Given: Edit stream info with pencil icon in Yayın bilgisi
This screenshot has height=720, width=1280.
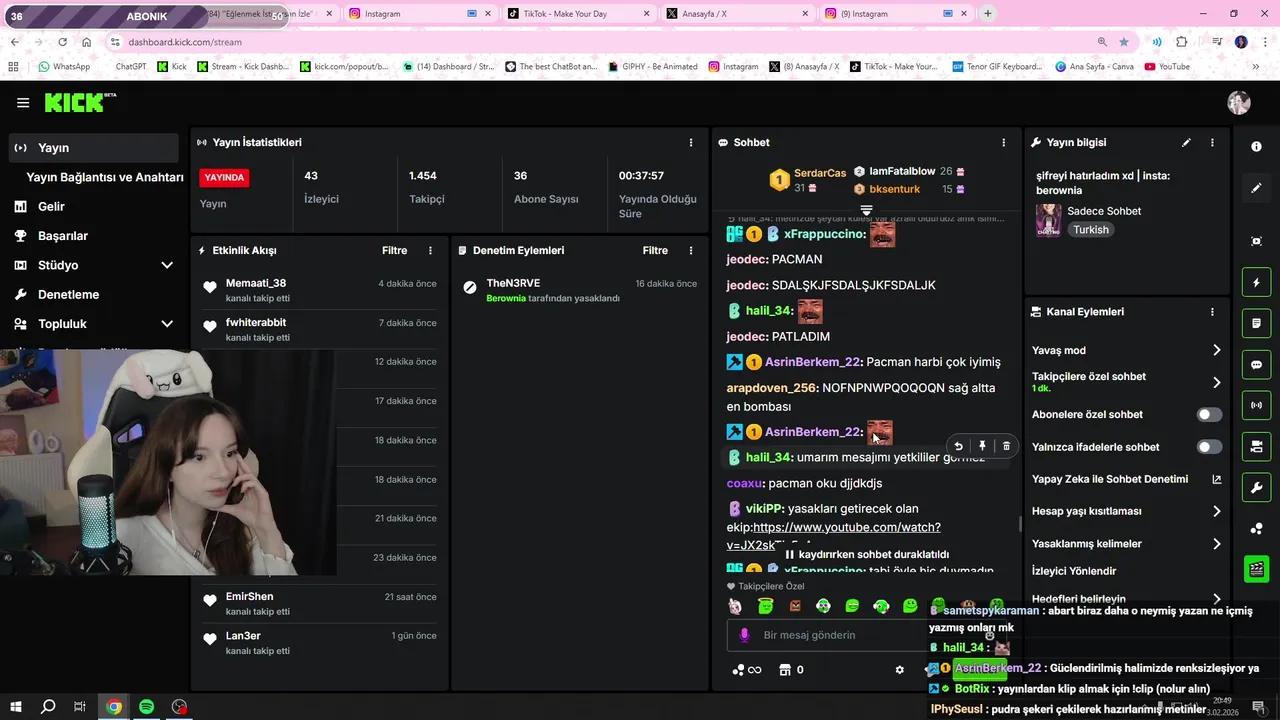Looking at the screenshot, I should pos(1186,142).
